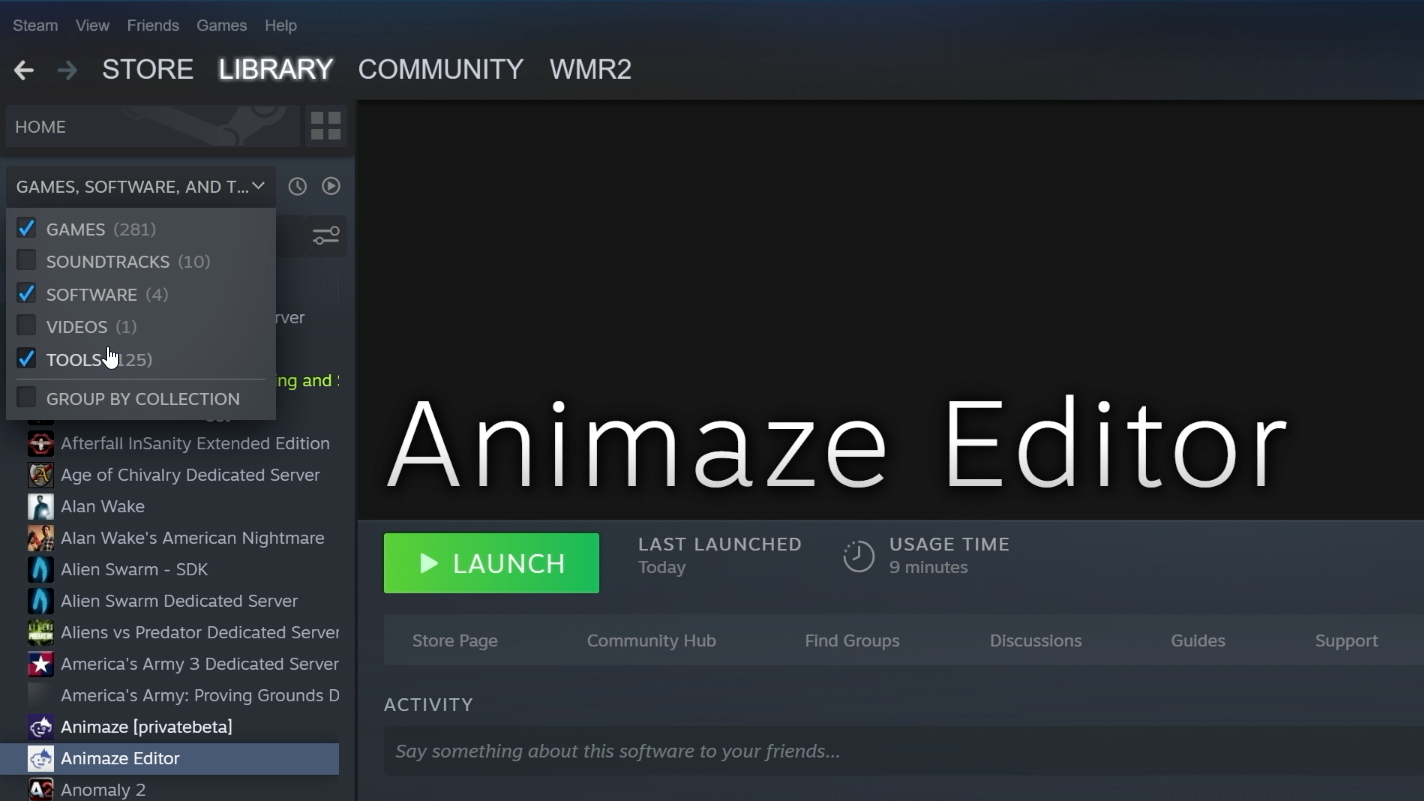Viewport: 1424px width, 801px height.
Task: Go to the COMMUNITY section
Action: pyautogui.click(x=441, y=69)
